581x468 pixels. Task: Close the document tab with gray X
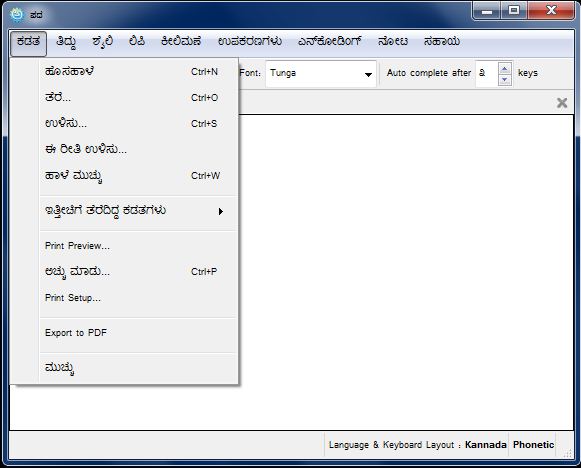point(562,103)
